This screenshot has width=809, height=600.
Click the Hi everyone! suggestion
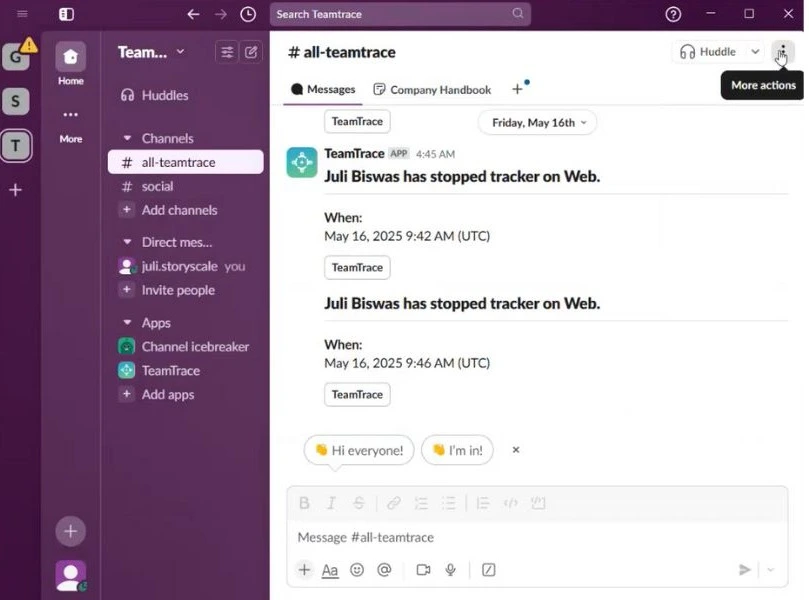click(360, 450)
